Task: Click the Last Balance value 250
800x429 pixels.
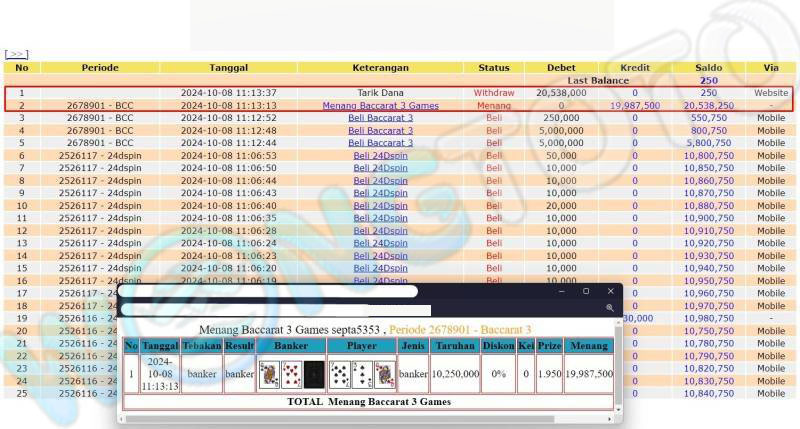Action: point(708,81)
